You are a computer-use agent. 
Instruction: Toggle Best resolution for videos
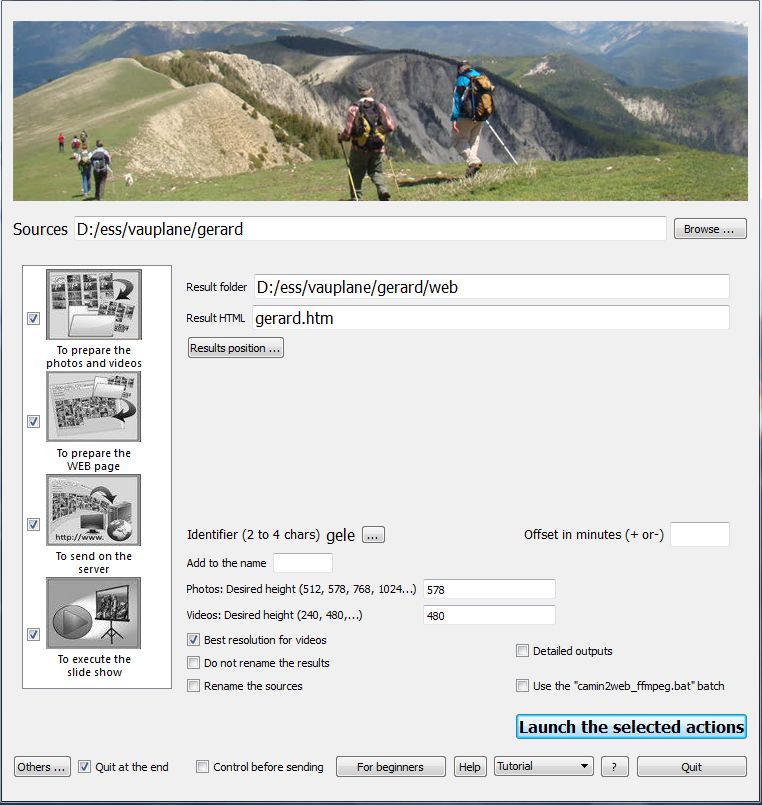pos(194,640)
